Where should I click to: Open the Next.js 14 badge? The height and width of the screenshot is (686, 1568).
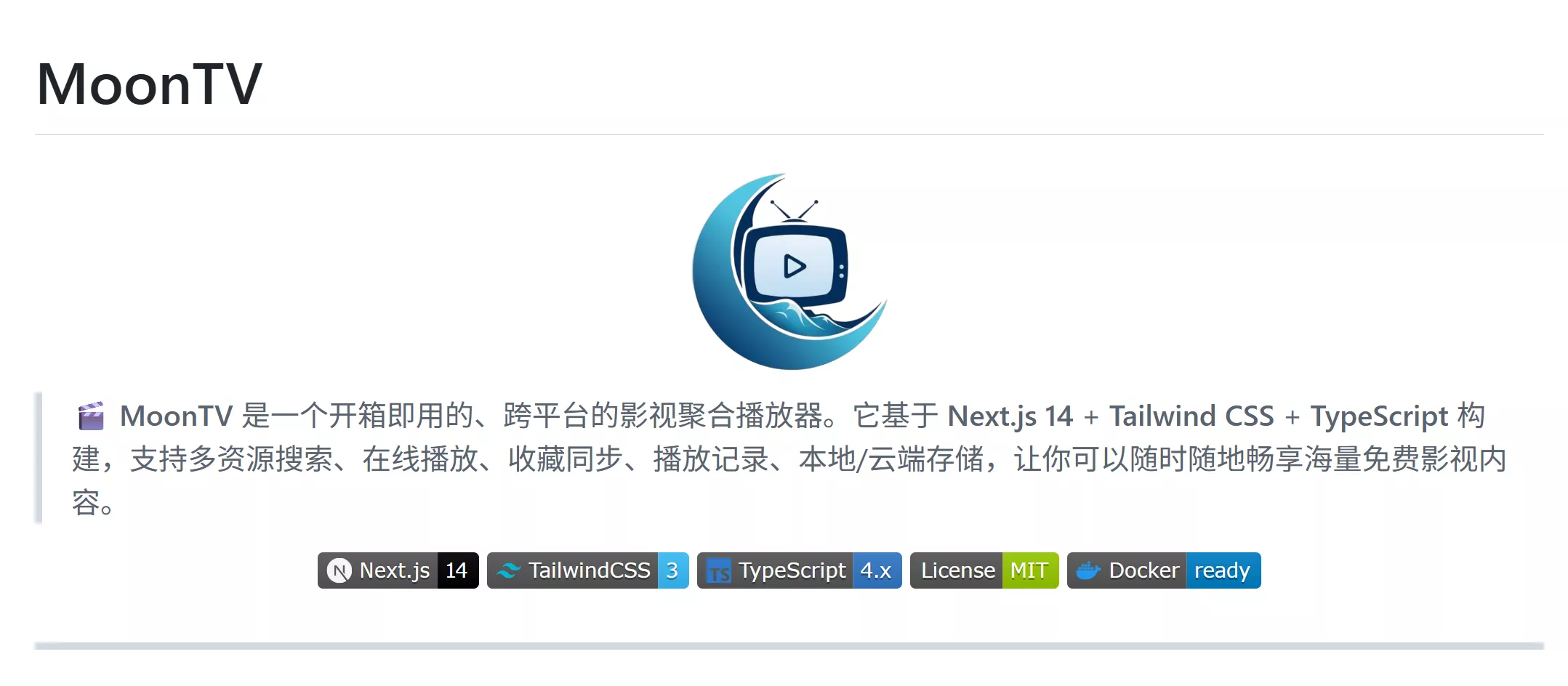pos(398,570)
